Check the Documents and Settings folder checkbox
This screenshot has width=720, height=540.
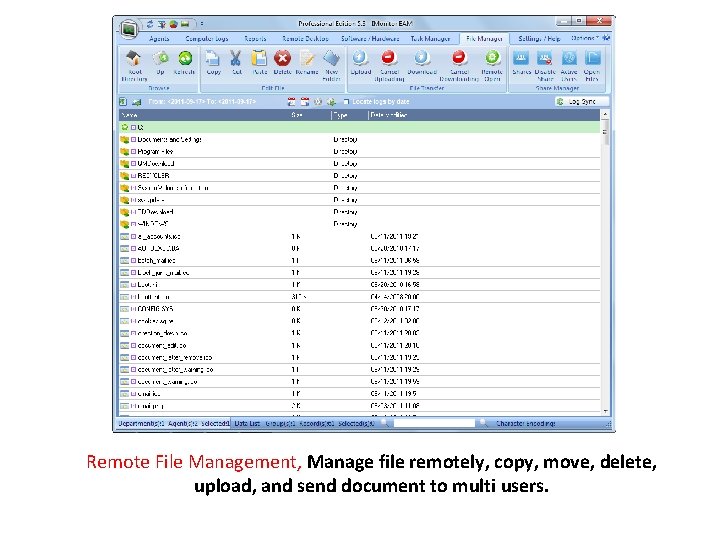click(x=134, y=139)
